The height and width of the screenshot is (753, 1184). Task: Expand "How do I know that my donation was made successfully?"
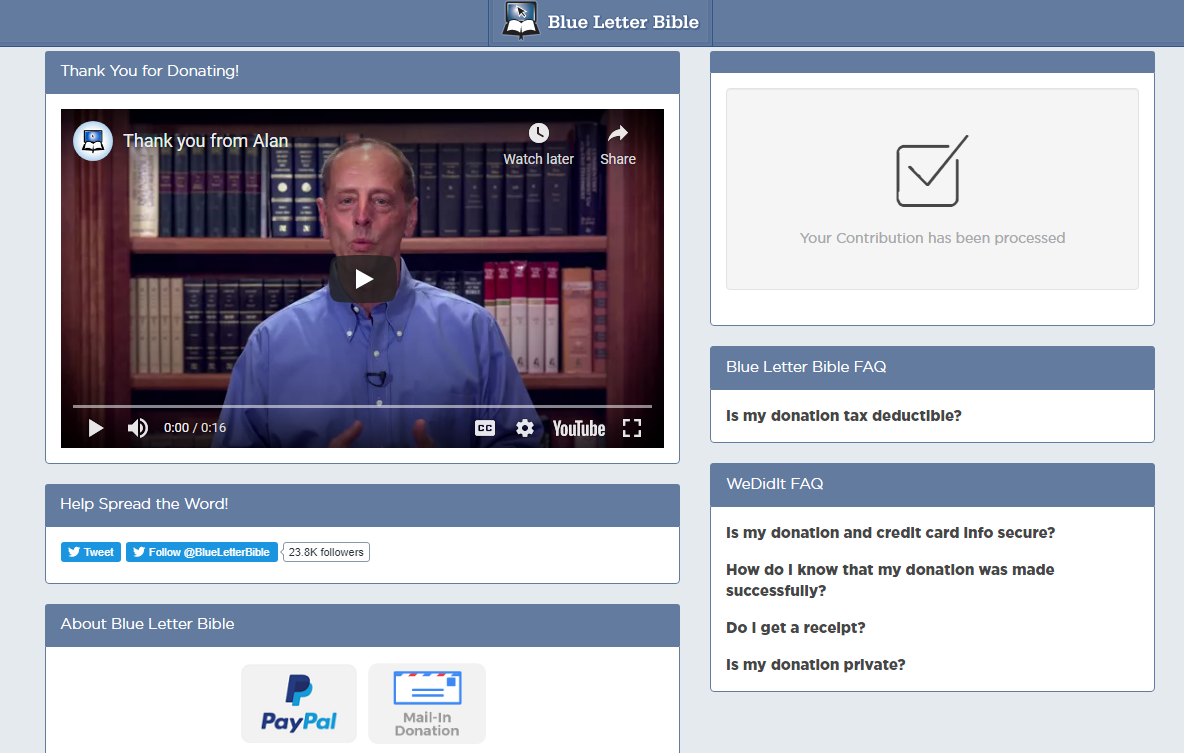click(890, 580)
